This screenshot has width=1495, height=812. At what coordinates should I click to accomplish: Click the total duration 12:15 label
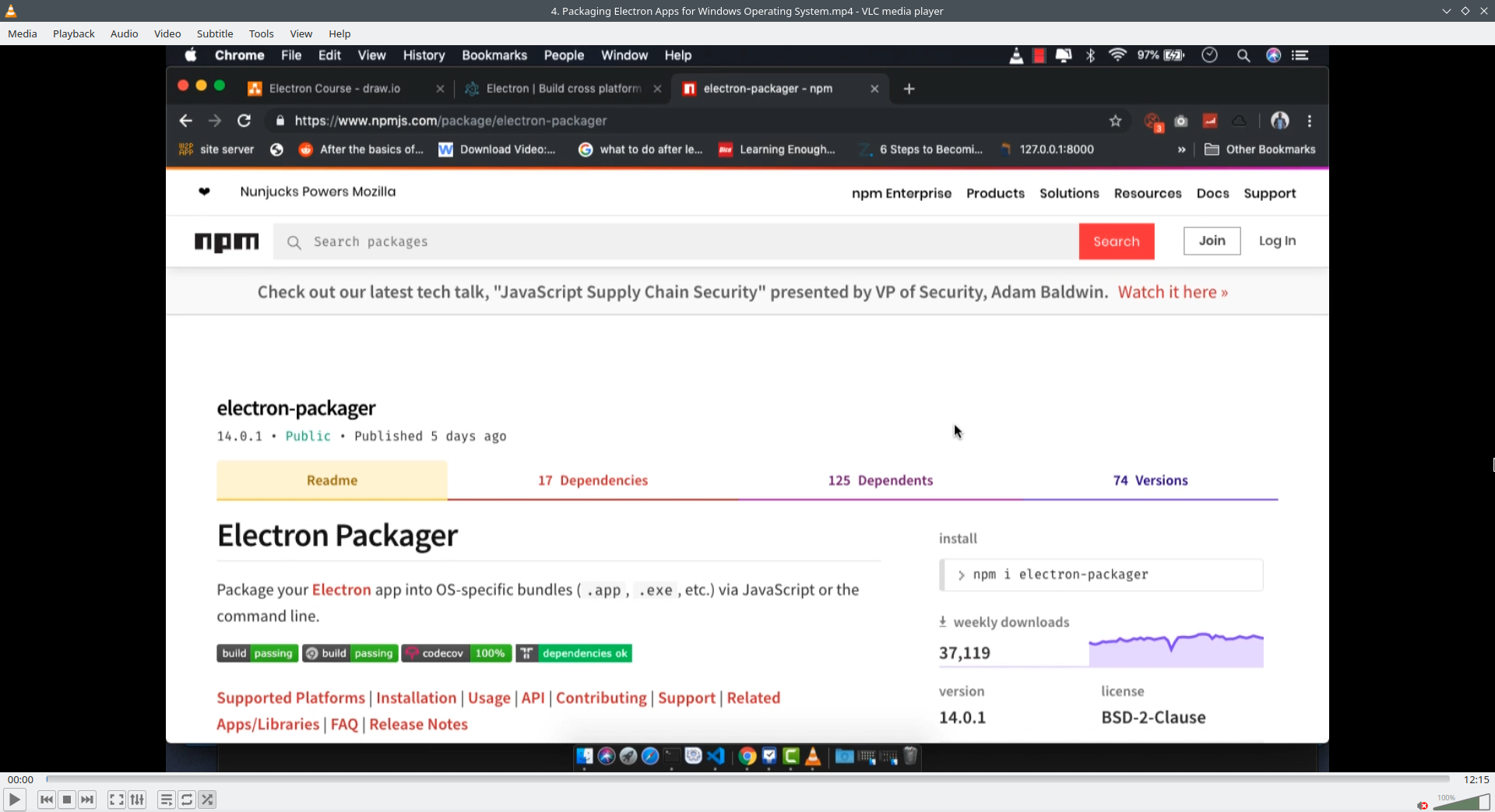pyautogui.click(x=1476, y=779)
